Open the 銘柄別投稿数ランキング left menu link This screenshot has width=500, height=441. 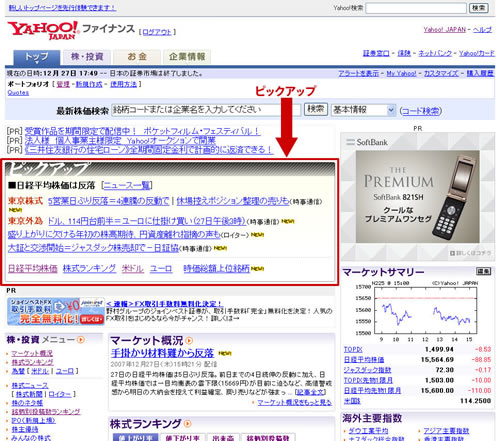46,412
